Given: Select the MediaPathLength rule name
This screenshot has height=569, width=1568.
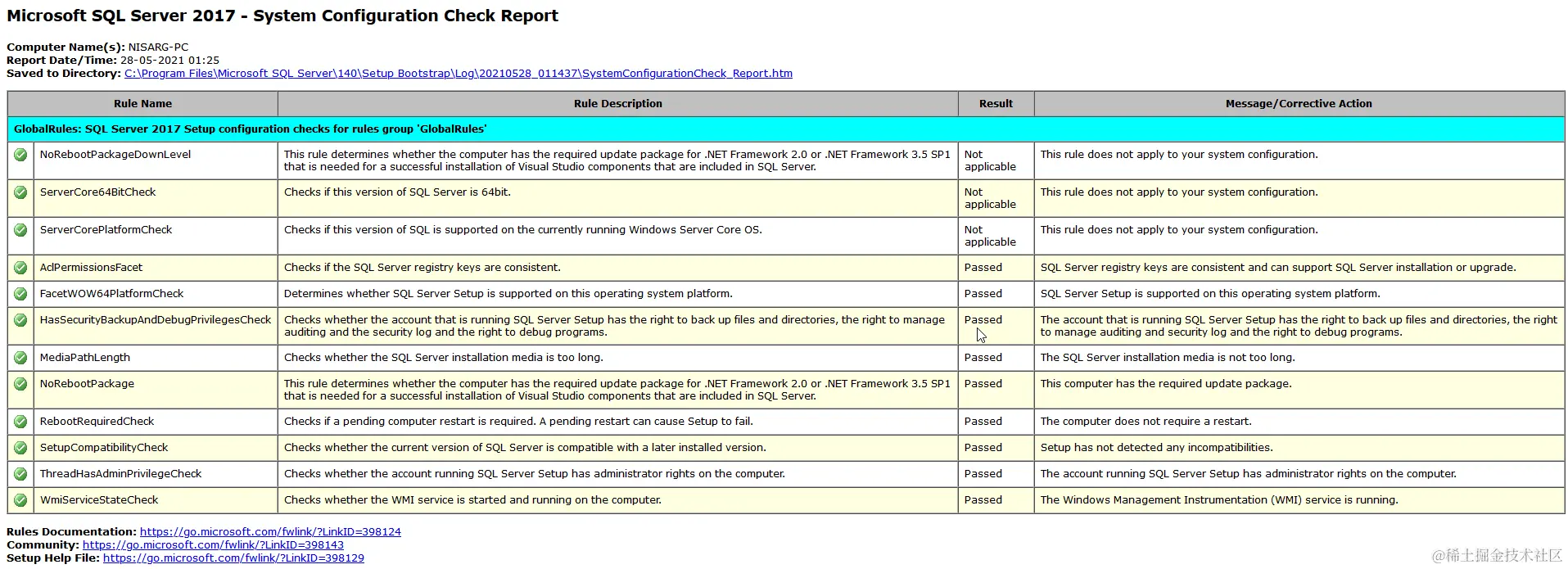Looking at the screenshot, I should [x=87, y=358].
